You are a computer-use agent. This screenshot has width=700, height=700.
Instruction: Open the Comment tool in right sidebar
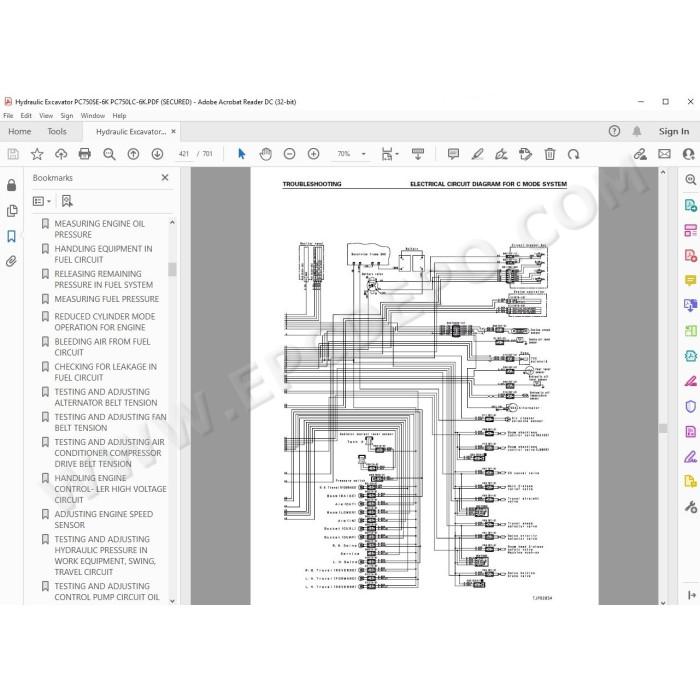(x=690, y=280)
